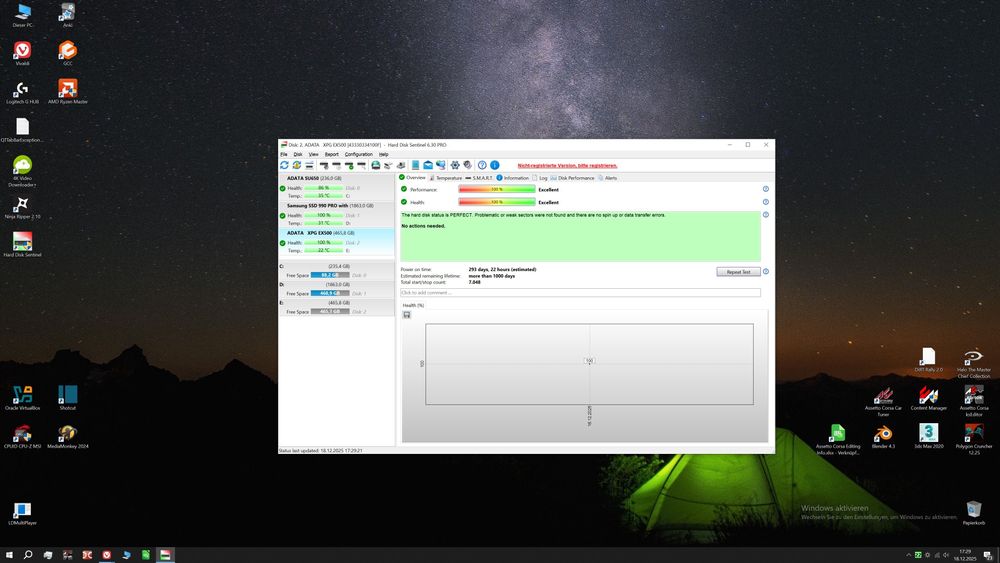Click the Health 100% gradient bar

497,202
